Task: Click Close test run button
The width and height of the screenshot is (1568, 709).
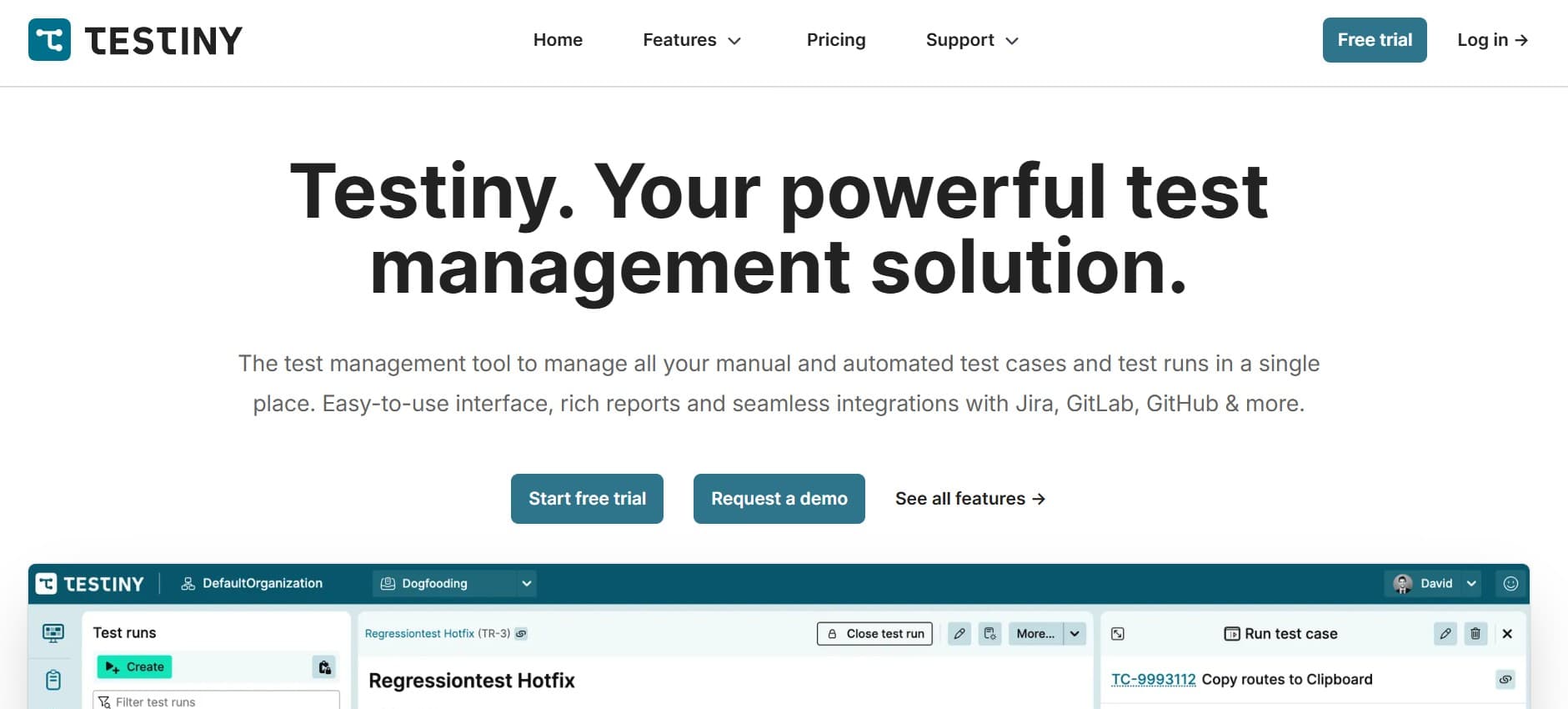Action: [x=874, y=634]
